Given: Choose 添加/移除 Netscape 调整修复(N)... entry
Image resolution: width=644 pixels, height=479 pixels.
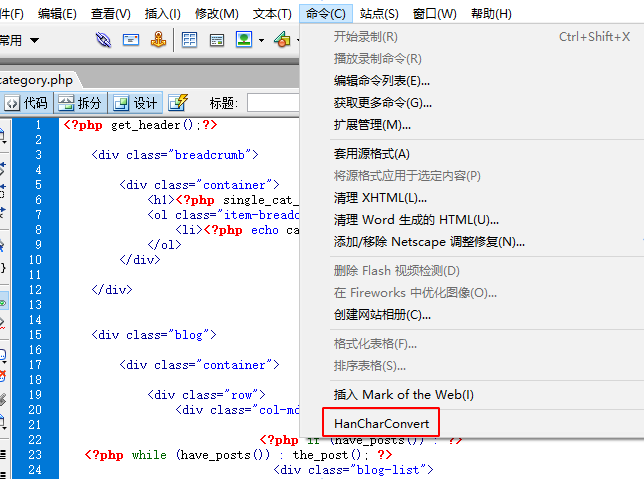Looking at the screenshot, I should (429, 242).
